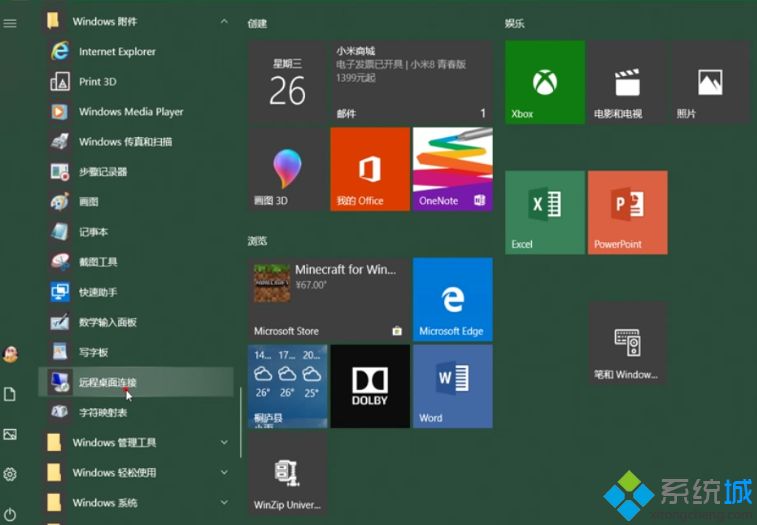Launch 步骤记录器 app

(136, 171)
